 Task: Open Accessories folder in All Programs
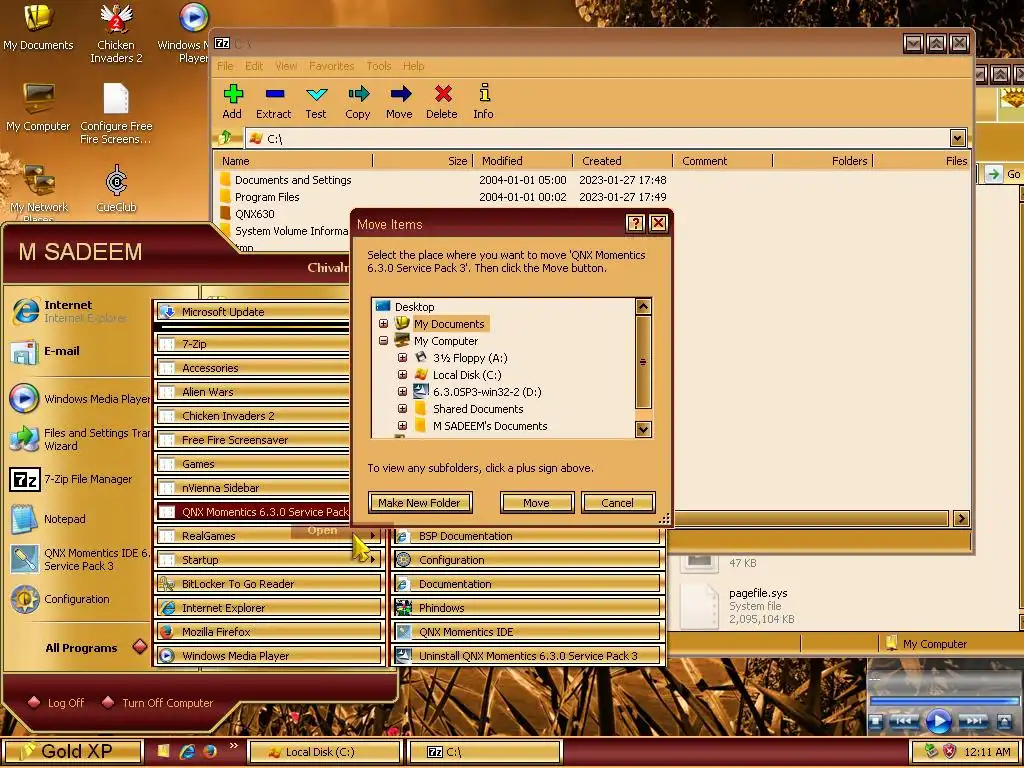click(x=252, y=368)
